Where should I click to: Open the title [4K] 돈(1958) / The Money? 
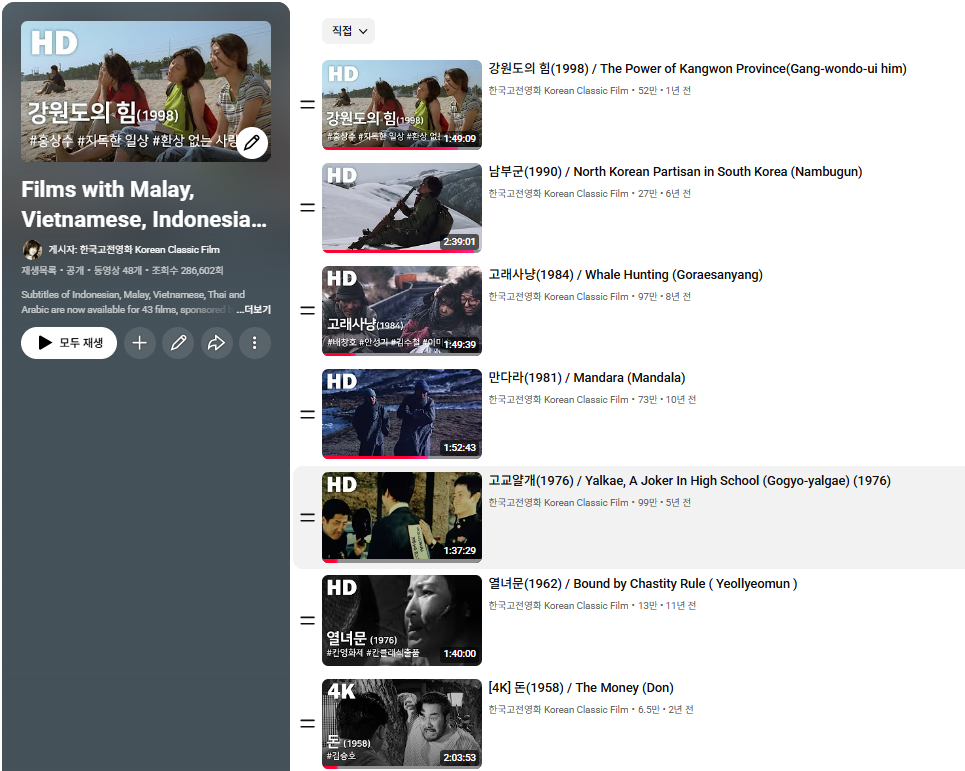pos(581,688)
